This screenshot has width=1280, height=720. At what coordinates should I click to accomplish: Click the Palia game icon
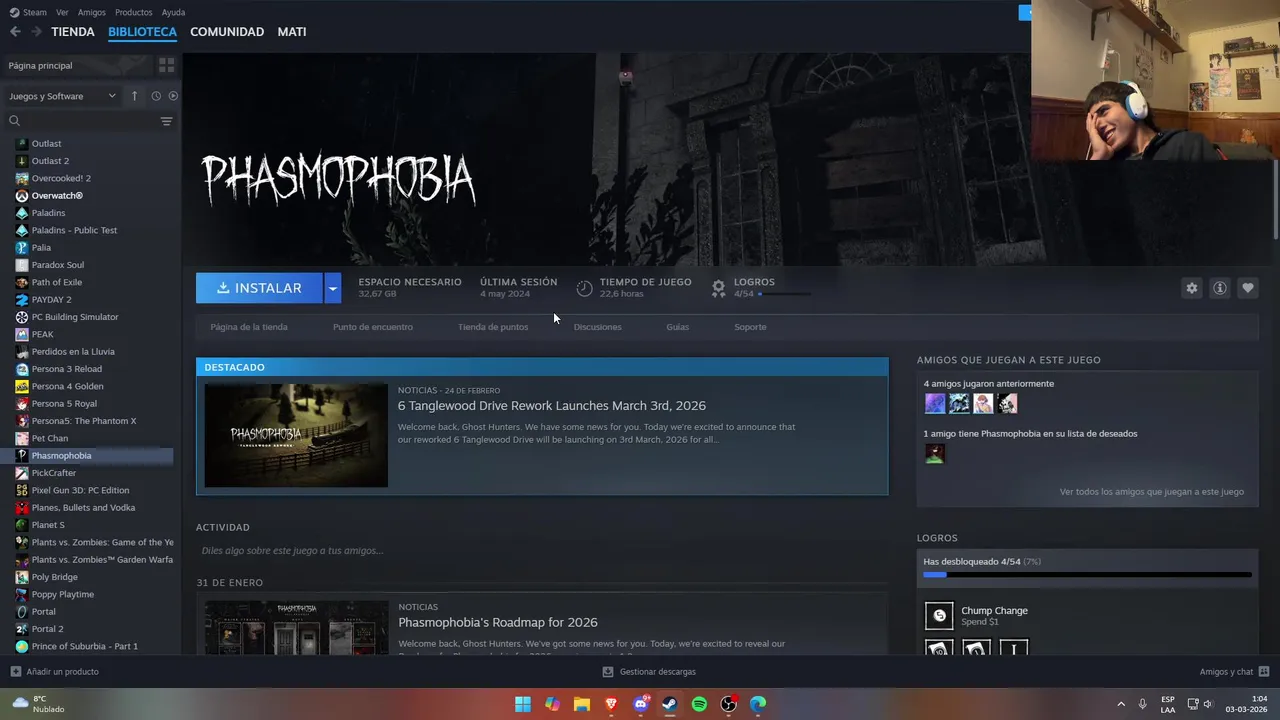coord(22,247)
